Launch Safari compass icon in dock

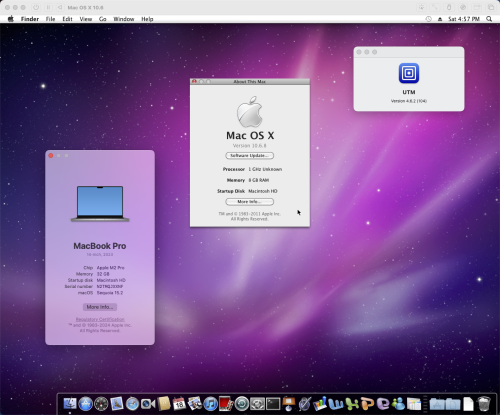click(132, 404)
